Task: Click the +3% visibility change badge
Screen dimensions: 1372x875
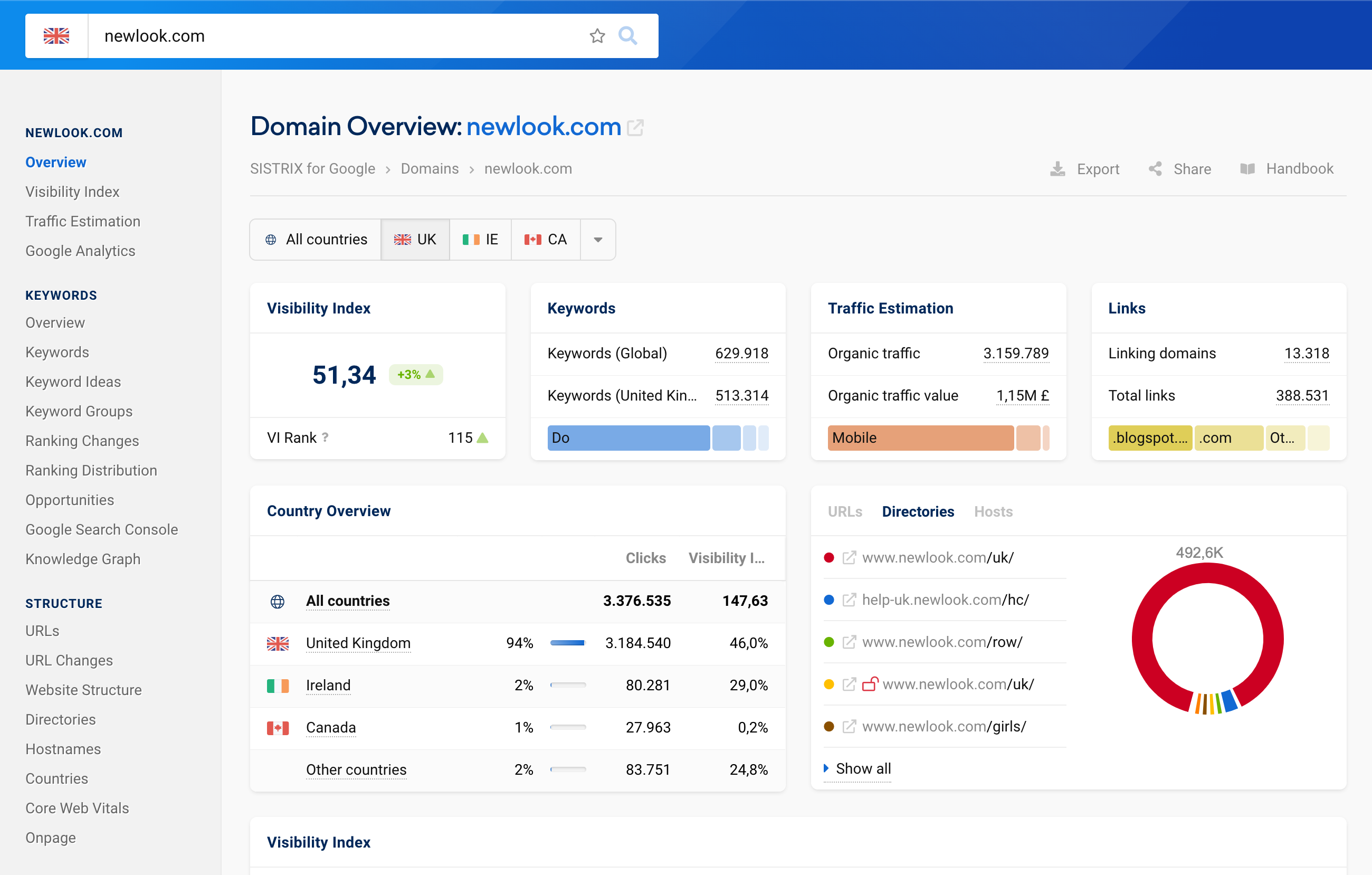Action: point(416,374)
